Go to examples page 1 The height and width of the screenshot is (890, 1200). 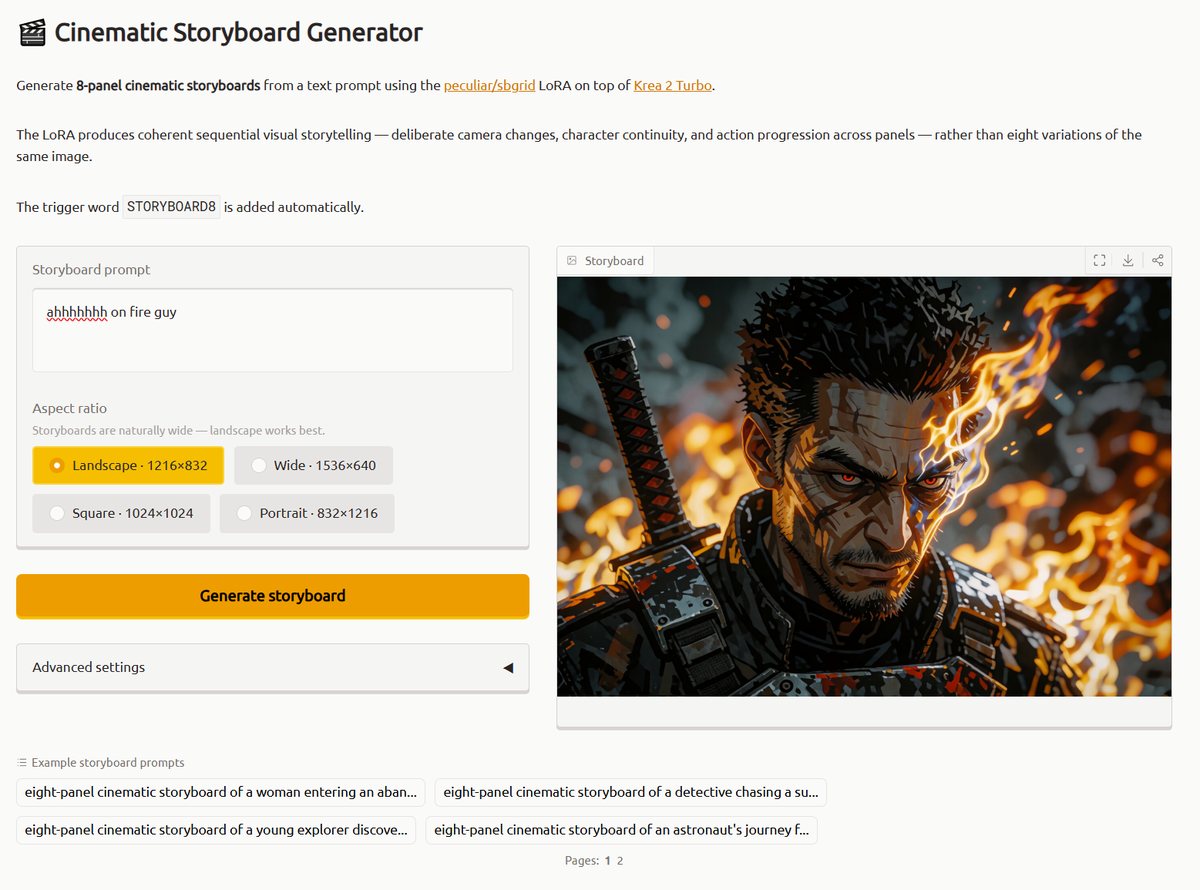pyautogui.click(x=607, y=861)
